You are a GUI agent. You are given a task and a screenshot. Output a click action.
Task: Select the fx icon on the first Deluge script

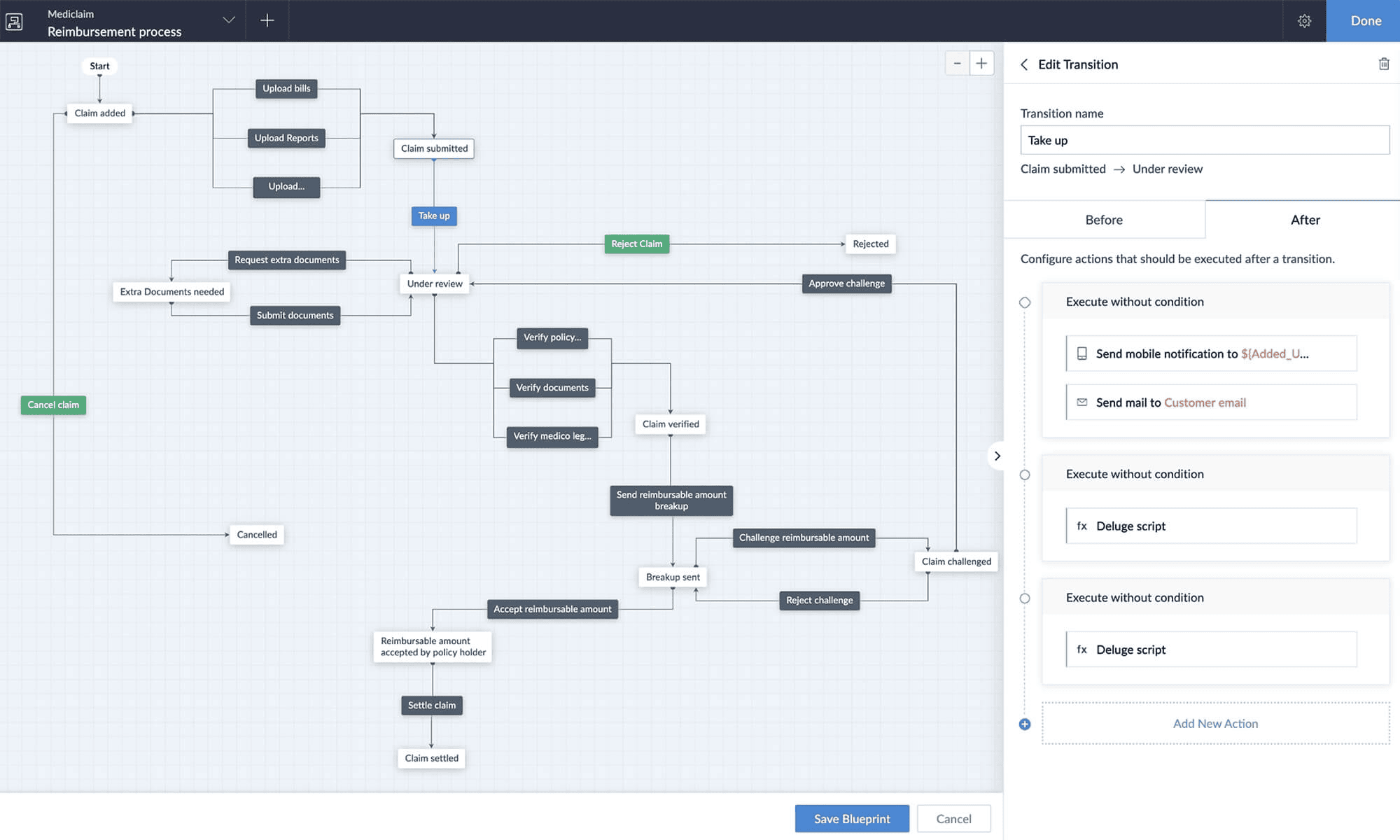point(1082,526)
